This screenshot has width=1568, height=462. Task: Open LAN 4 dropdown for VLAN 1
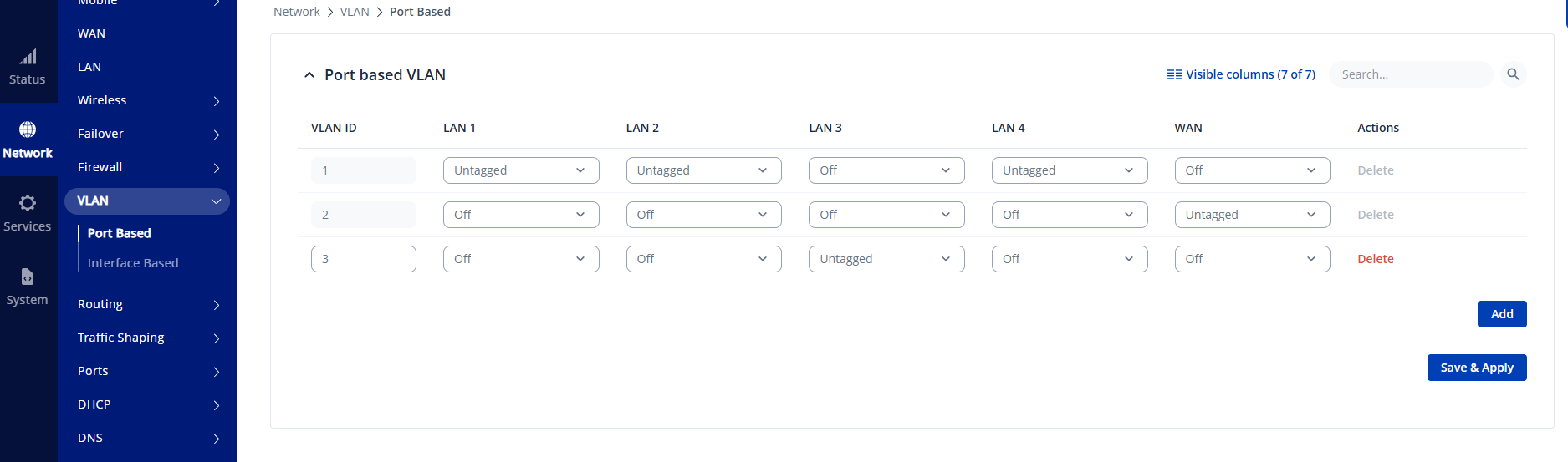click(x=1069, y=170)
